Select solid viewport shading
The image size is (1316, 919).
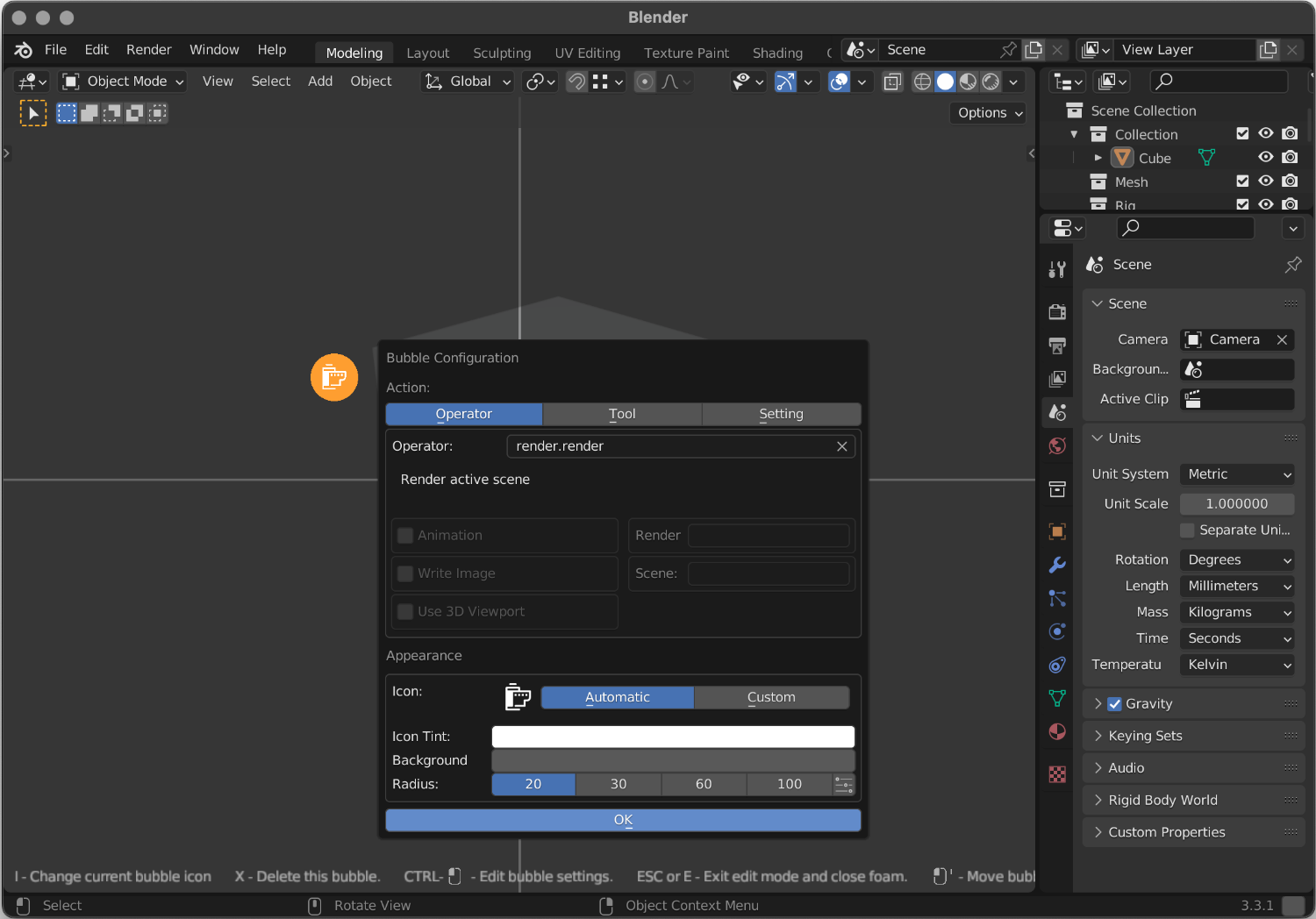pos(945,82)
